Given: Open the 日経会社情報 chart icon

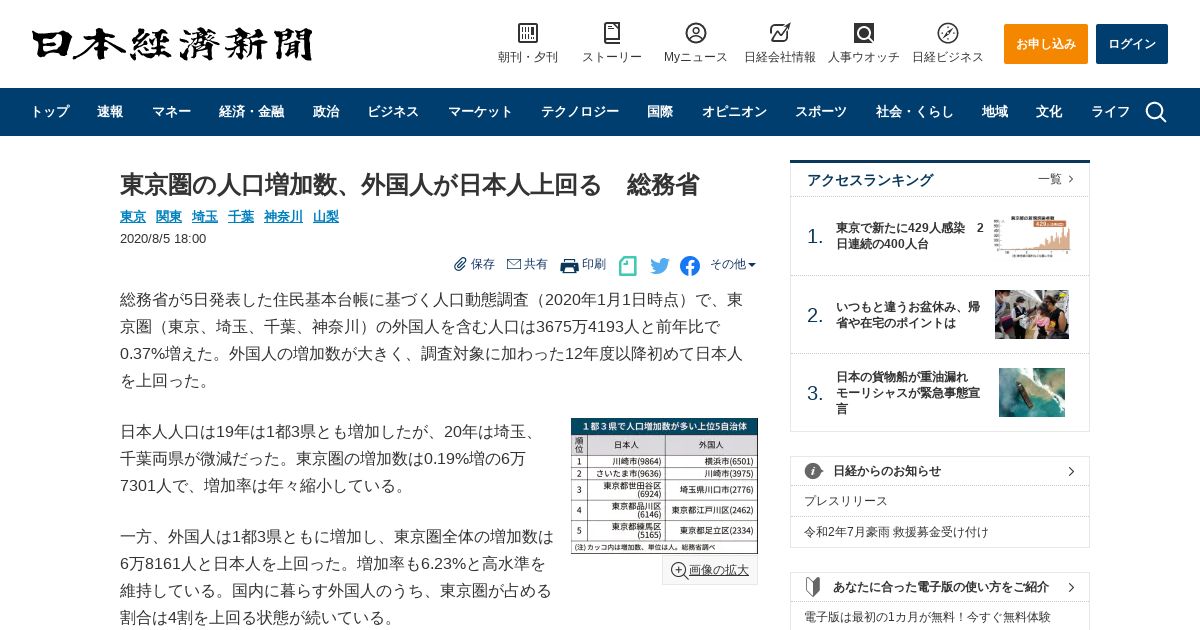Looking at the screenshot, I should pyautogui.click(x=780, y=33).
